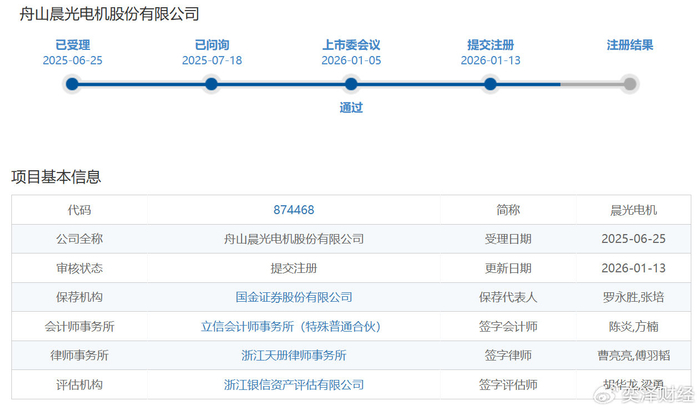Click the 律师事务所 label cell
This screenshot has width=700, height=411.
(x=79, y=356)
